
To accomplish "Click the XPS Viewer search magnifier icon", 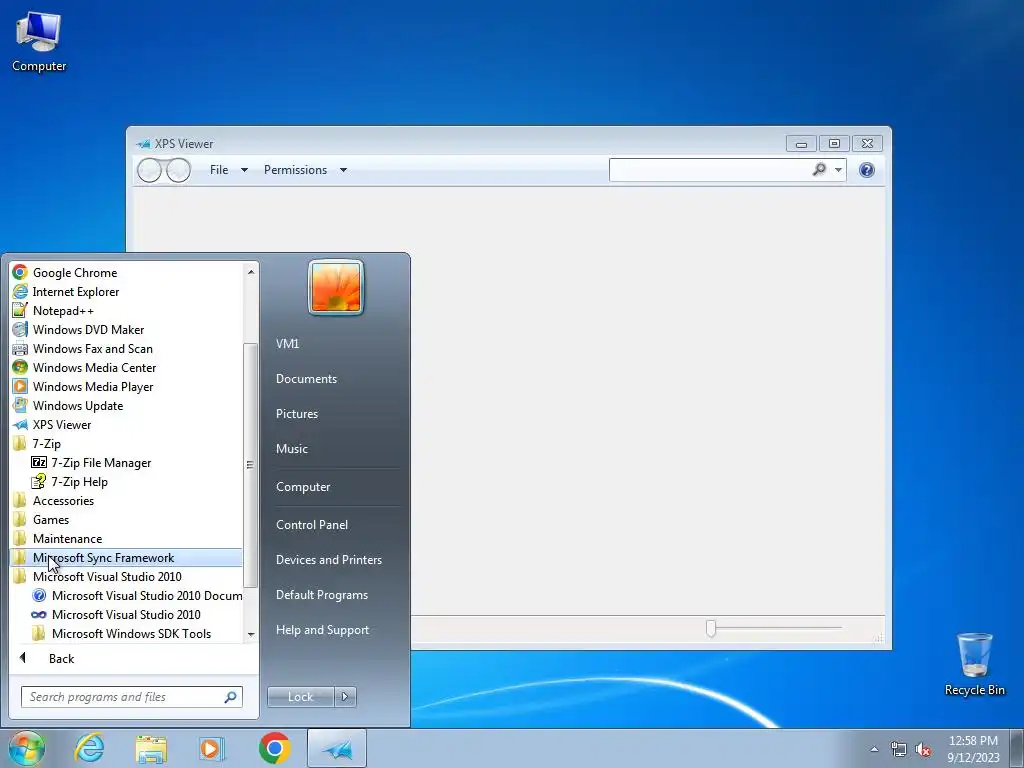I will tap(819, 170).
